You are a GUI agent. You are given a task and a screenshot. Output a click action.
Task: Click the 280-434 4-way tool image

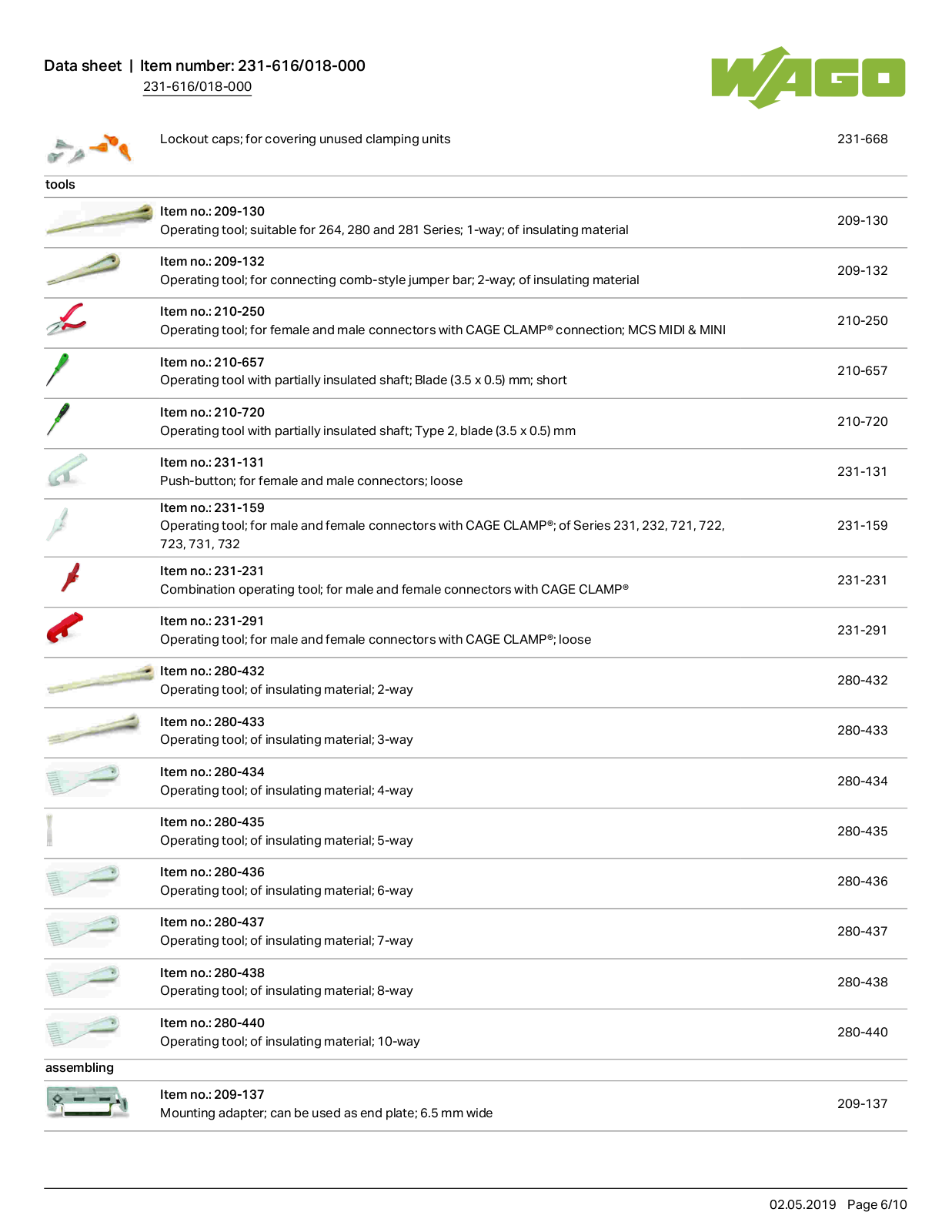pyautogui.click(x=82, y=779)
